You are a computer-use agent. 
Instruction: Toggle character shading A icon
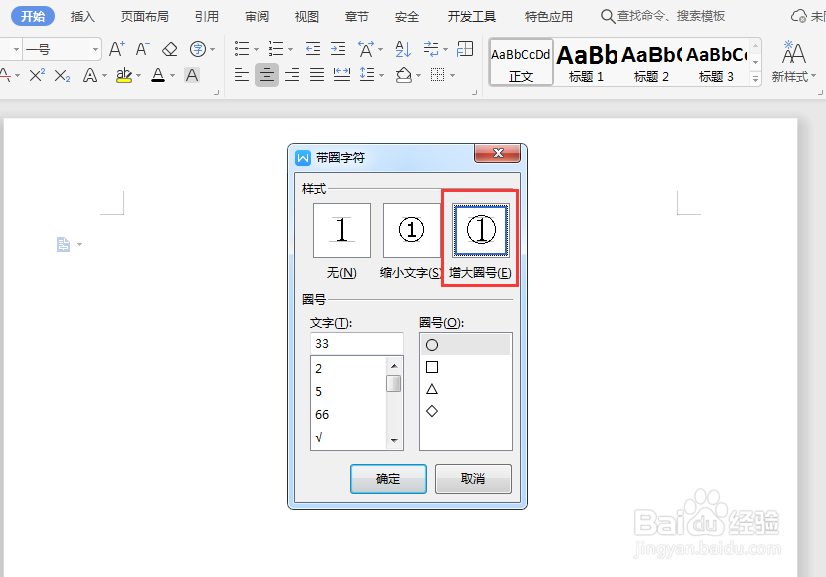click(192, 75)
